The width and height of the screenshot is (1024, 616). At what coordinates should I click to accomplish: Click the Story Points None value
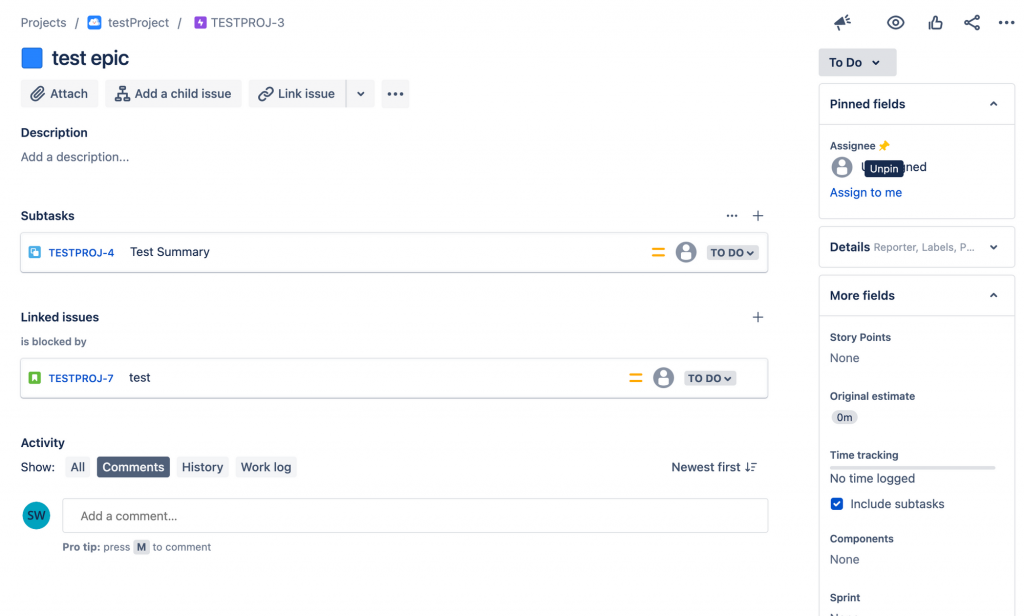click(844, 358)
